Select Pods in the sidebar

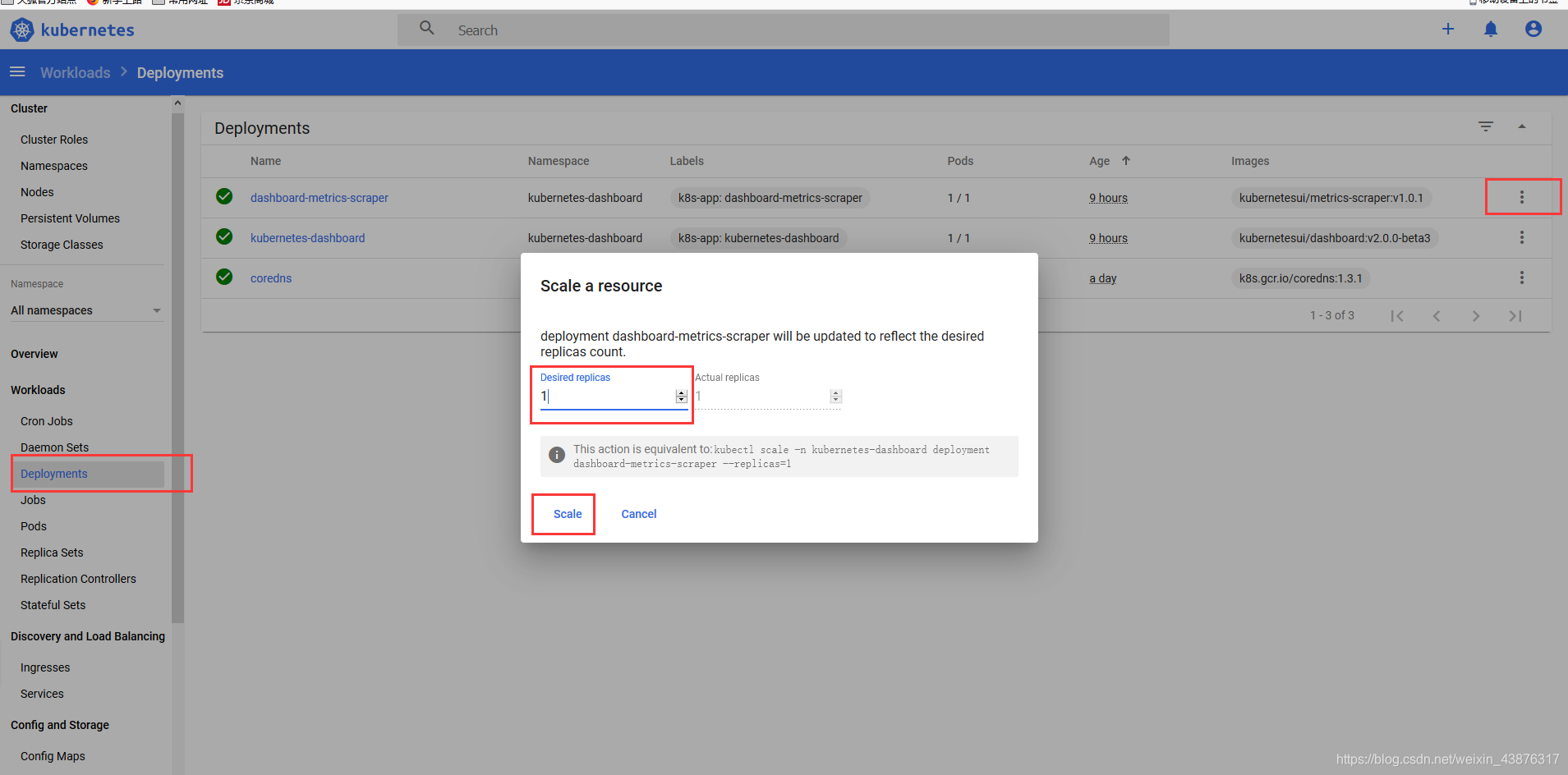click(x=34, y=526)
